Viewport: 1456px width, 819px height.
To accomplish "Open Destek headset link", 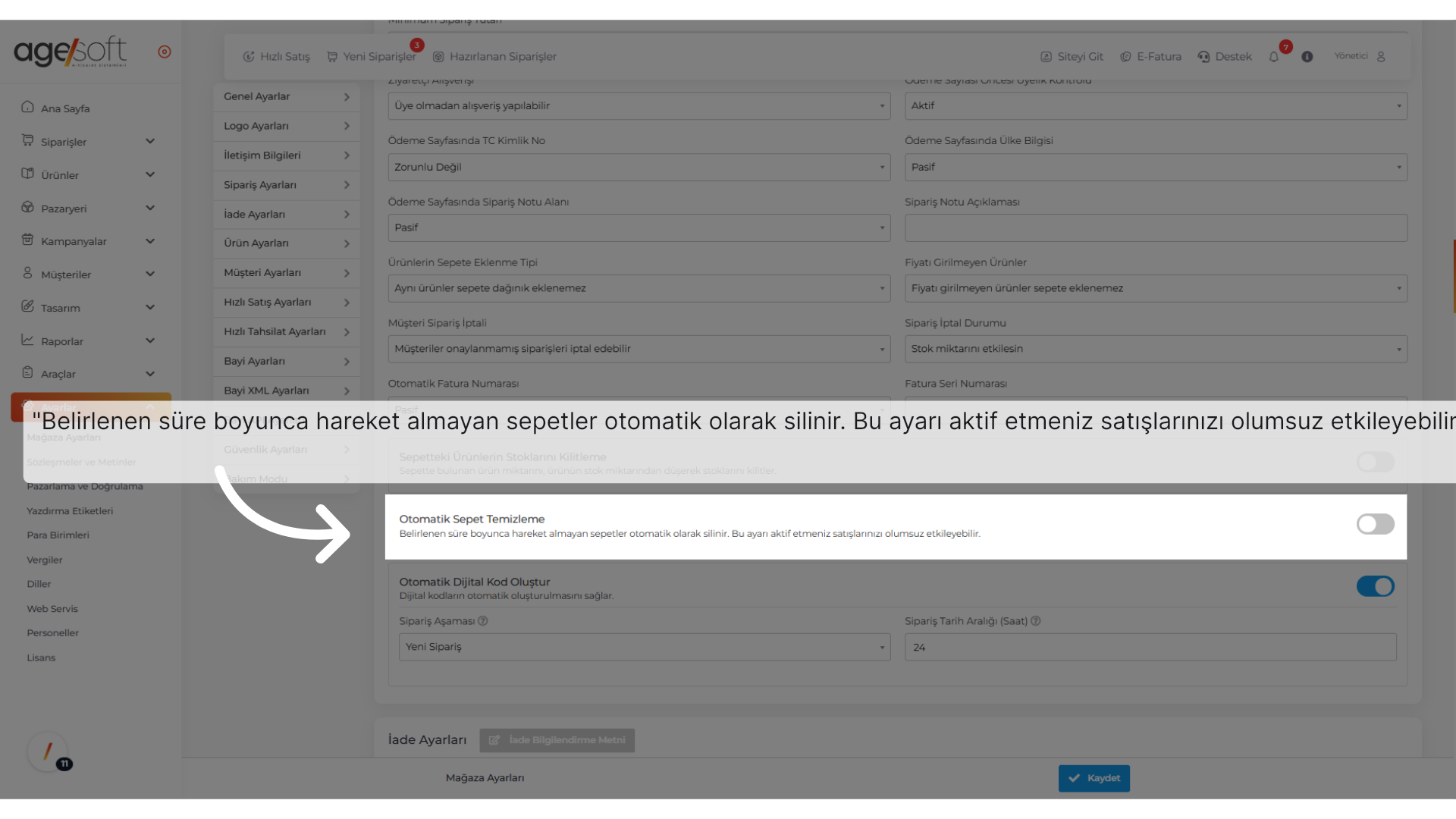I will click(x=1225, y=56).
